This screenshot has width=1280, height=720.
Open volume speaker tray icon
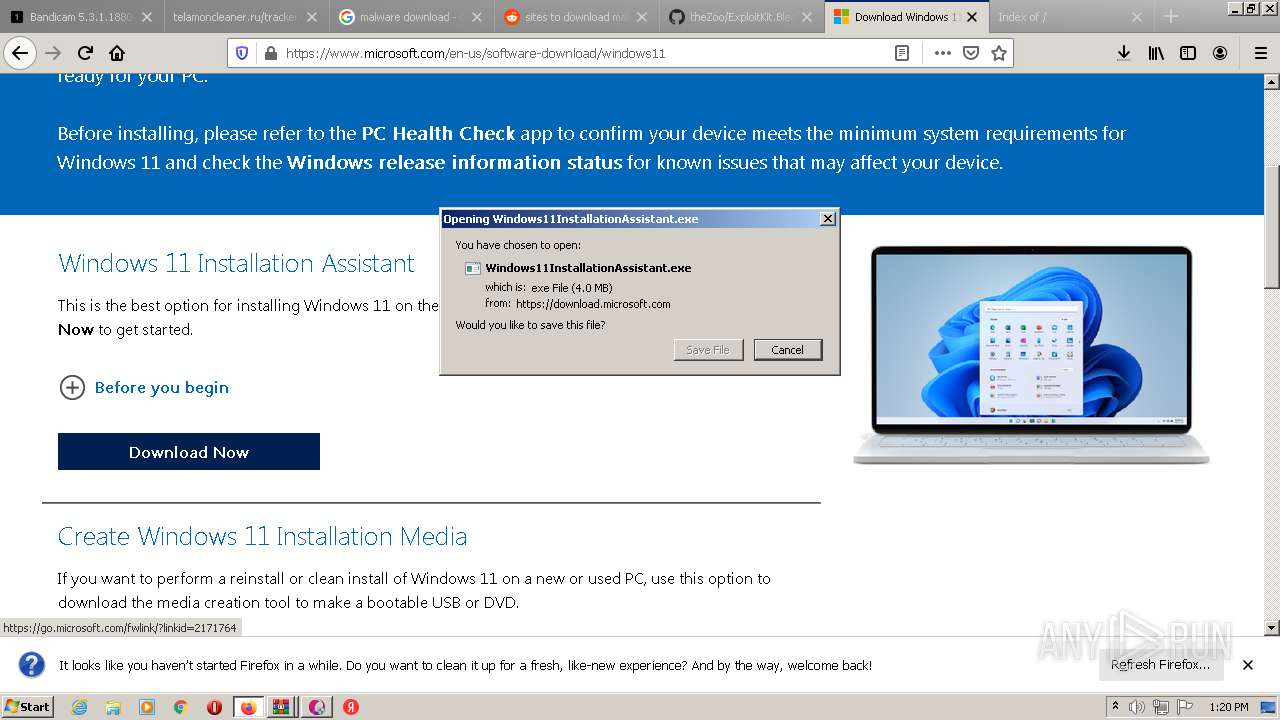pos(1137,707)
